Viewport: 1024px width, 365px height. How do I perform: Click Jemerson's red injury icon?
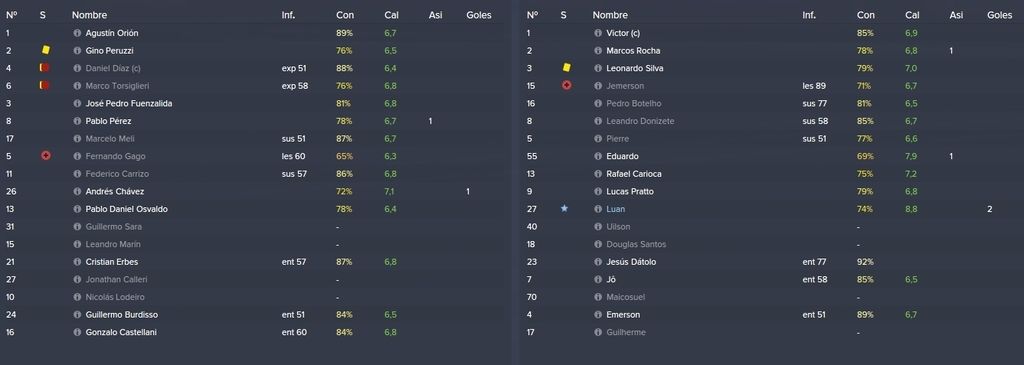pos(566,85)
